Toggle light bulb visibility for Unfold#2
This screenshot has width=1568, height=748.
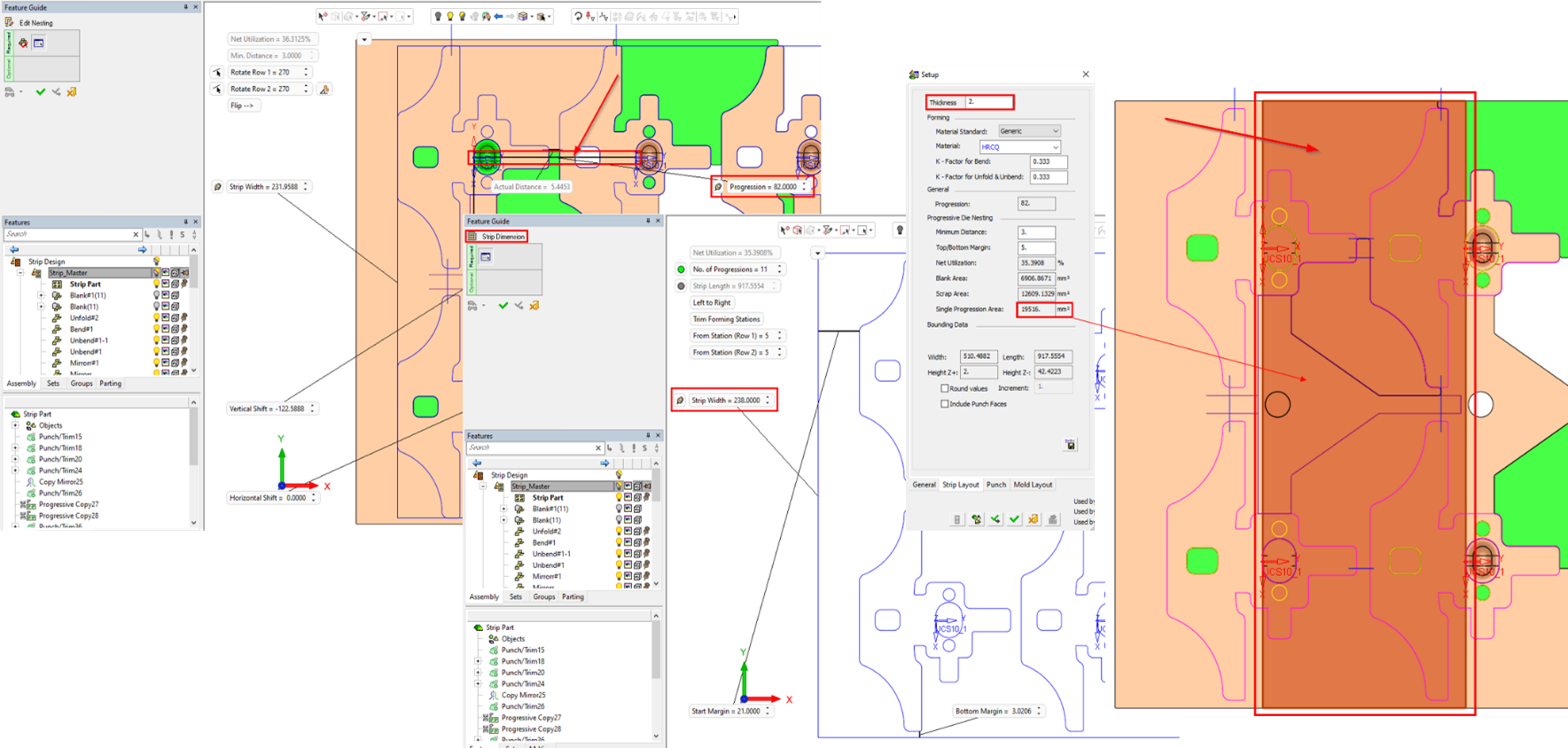[157, 318]
